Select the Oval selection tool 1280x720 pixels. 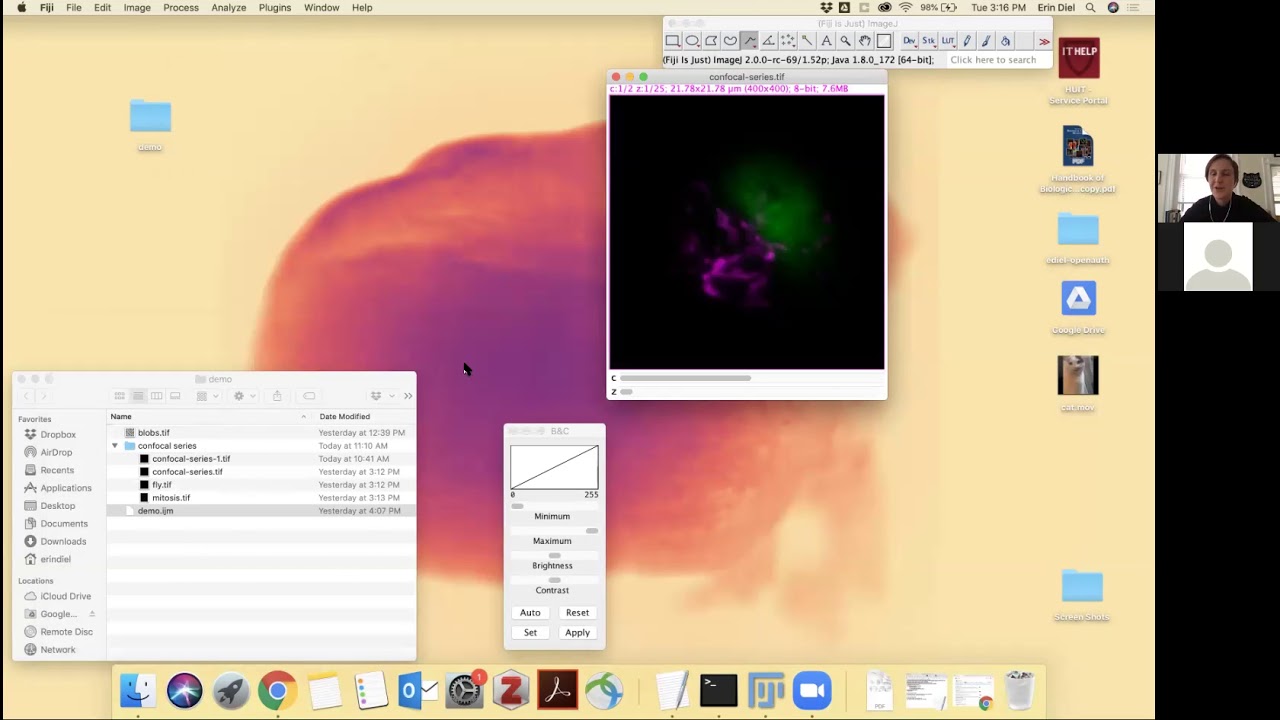pos(692,41)
